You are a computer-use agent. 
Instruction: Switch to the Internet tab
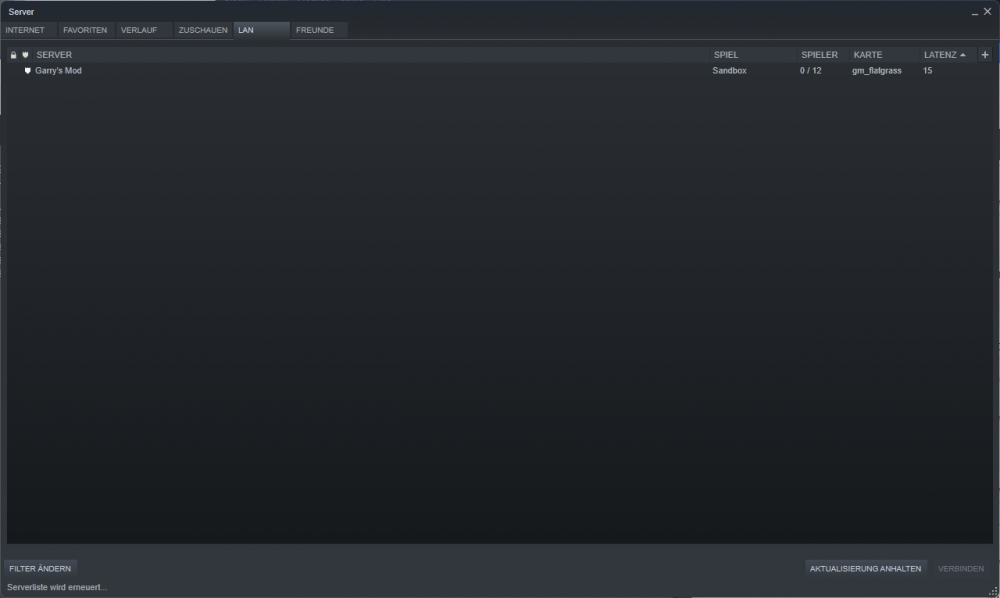pos(29,30)
